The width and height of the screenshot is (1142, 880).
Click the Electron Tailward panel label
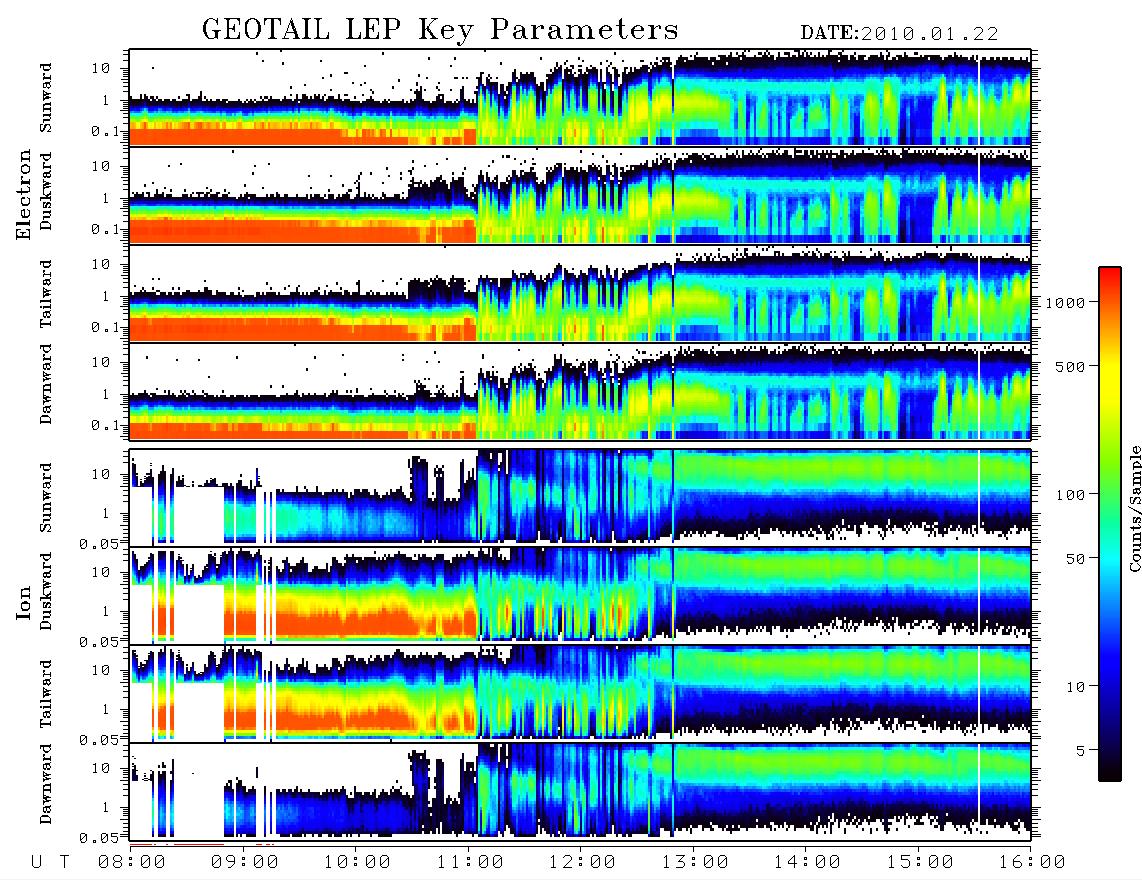coord(46,294)
